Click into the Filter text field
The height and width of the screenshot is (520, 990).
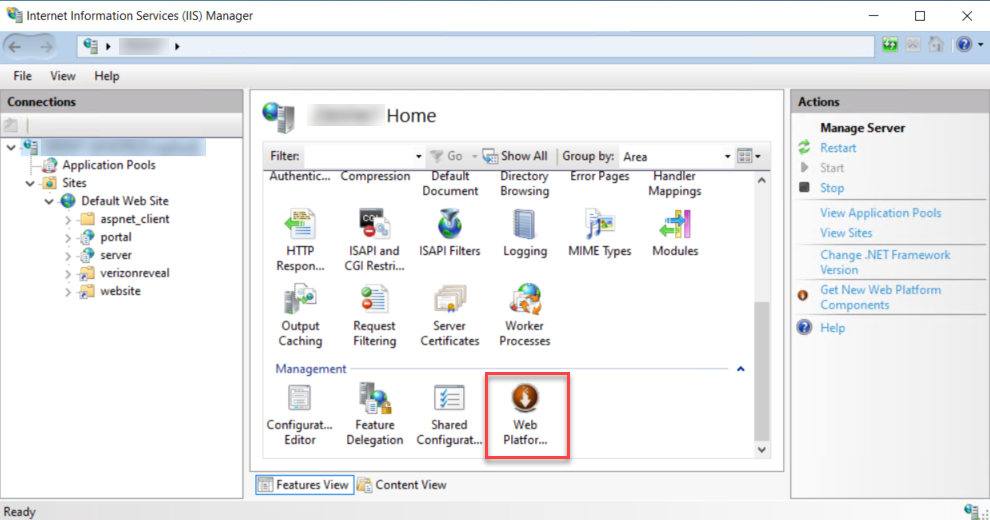358,156
